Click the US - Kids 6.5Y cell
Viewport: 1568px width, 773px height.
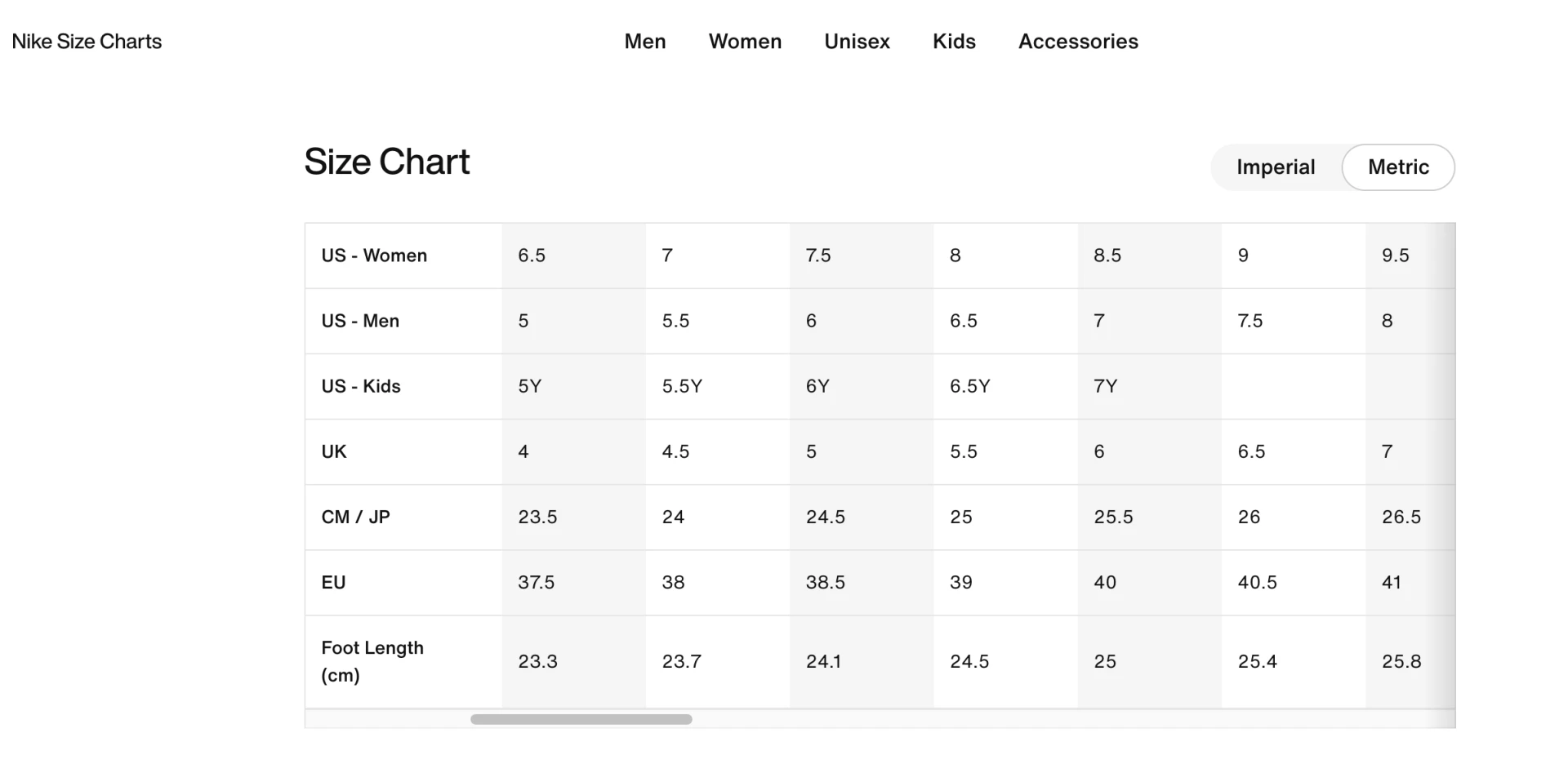1005,386
